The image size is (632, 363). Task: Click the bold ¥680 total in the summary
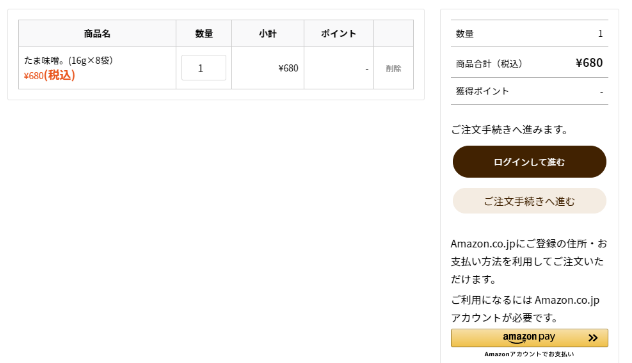[589, 63]
